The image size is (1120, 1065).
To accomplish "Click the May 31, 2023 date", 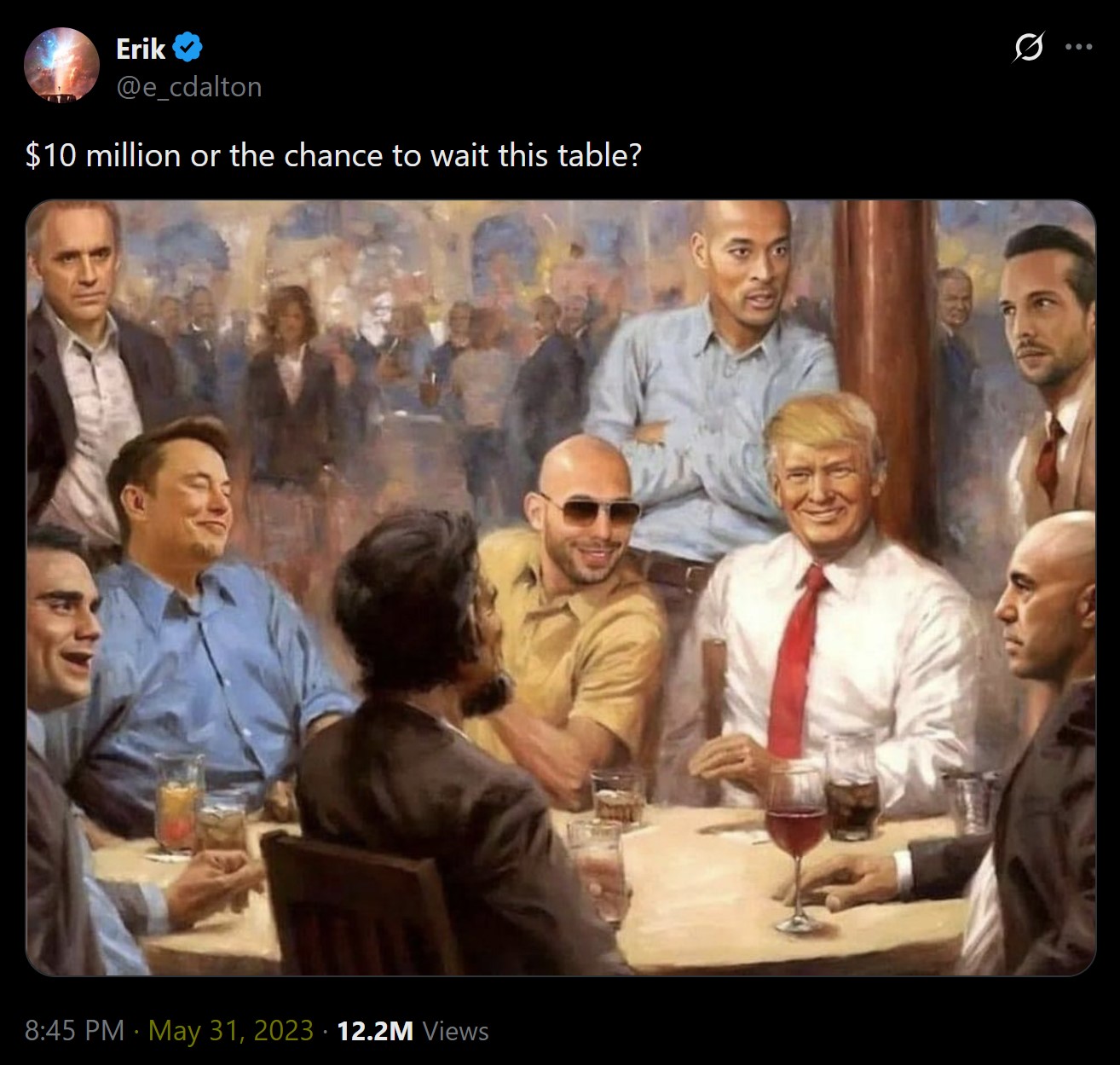I will pos(231,1030).
